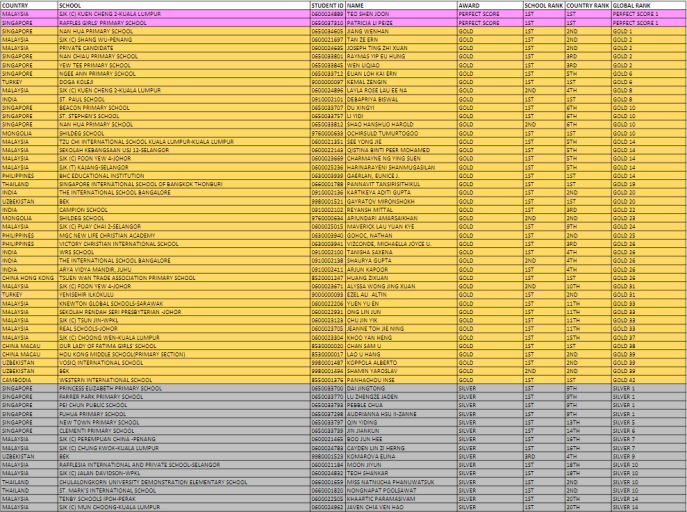Click the name cell TEO SHEN JOON
The width and height of the screenshot is (687, 512).
click(x=401, y=14)
